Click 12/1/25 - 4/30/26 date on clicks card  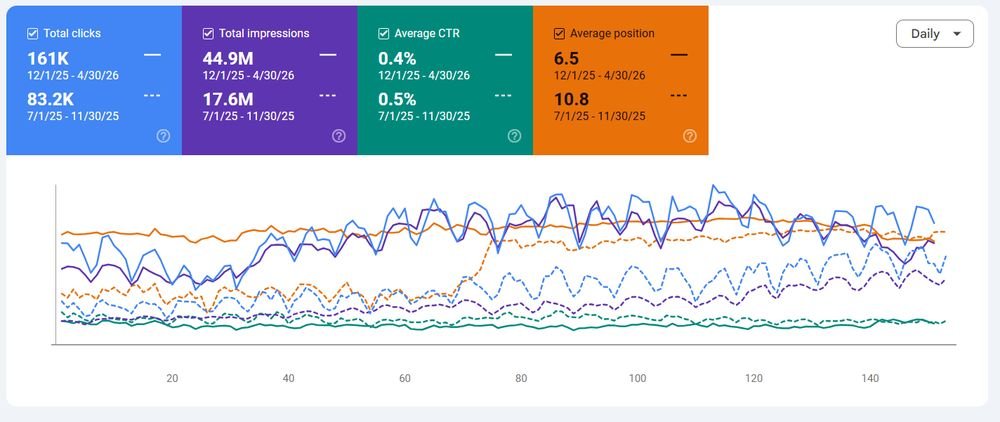pyautogui.click(x=73, y=76)
